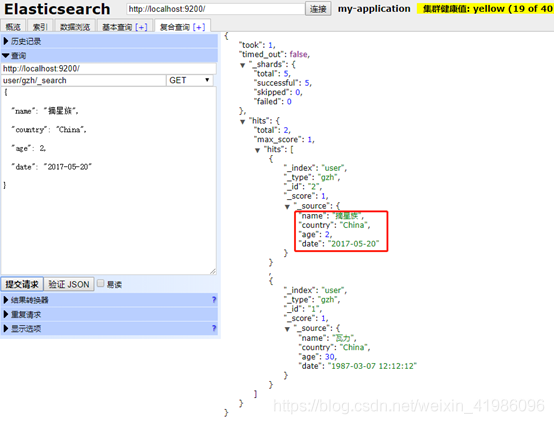Collapse the second _source node arrow
Screen dimensions: 554x424
[x=287, y=329]
